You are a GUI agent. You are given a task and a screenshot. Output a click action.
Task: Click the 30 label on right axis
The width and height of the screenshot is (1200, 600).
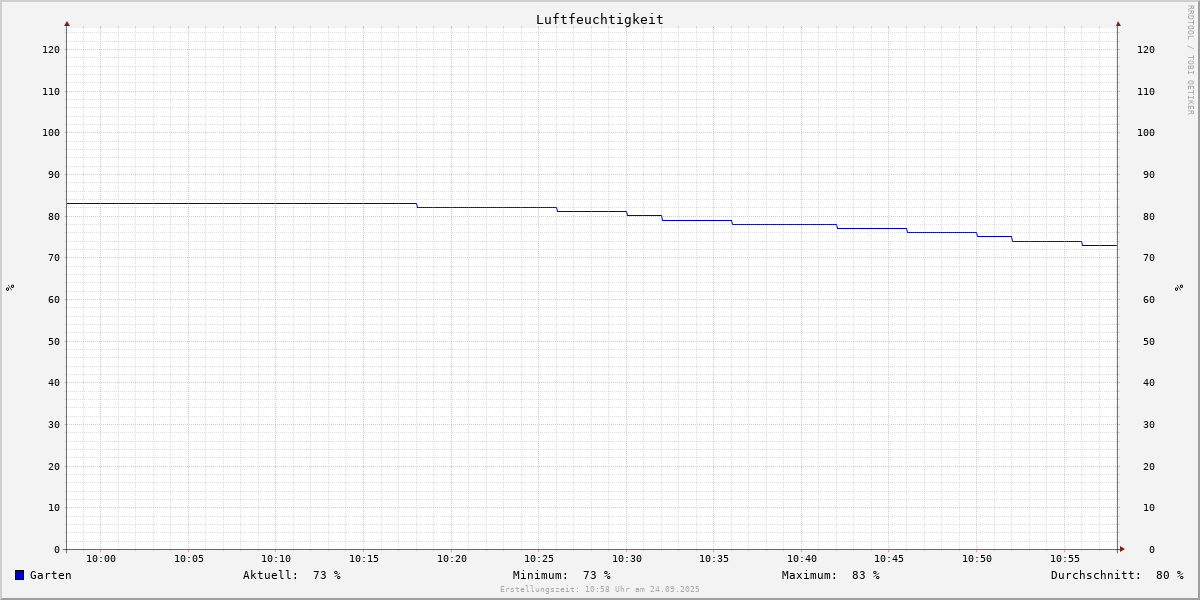point(1149,425)
